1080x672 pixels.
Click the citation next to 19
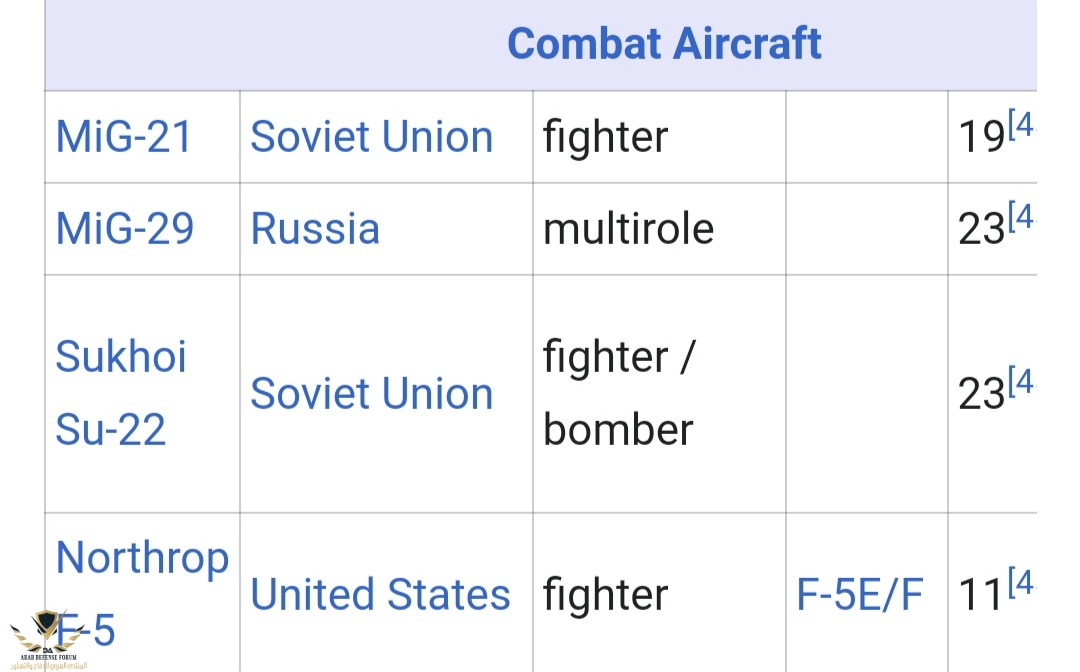click(x=1022, y=126)
